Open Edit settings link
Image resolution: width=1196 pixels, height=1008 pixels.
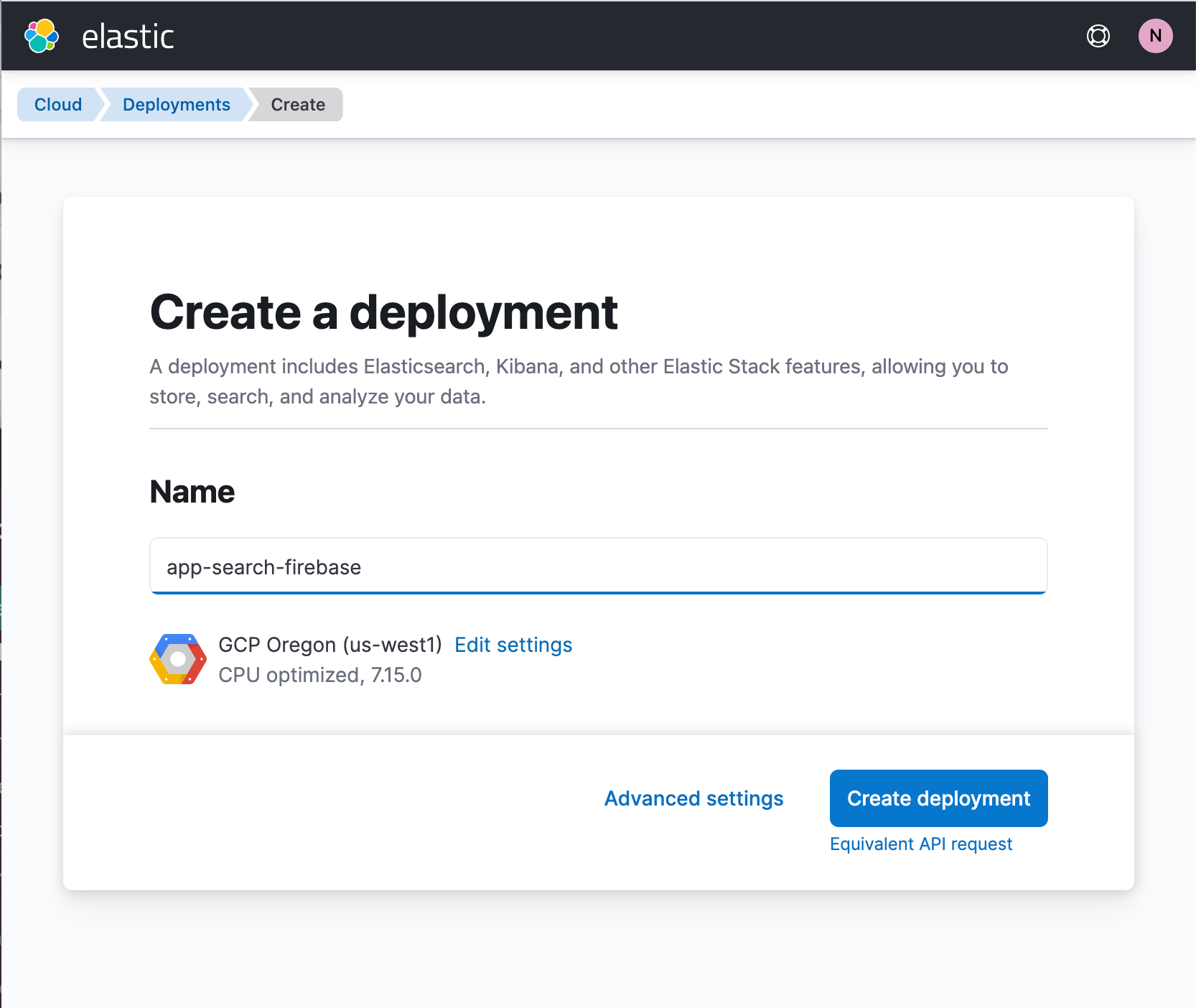(513, 645)
